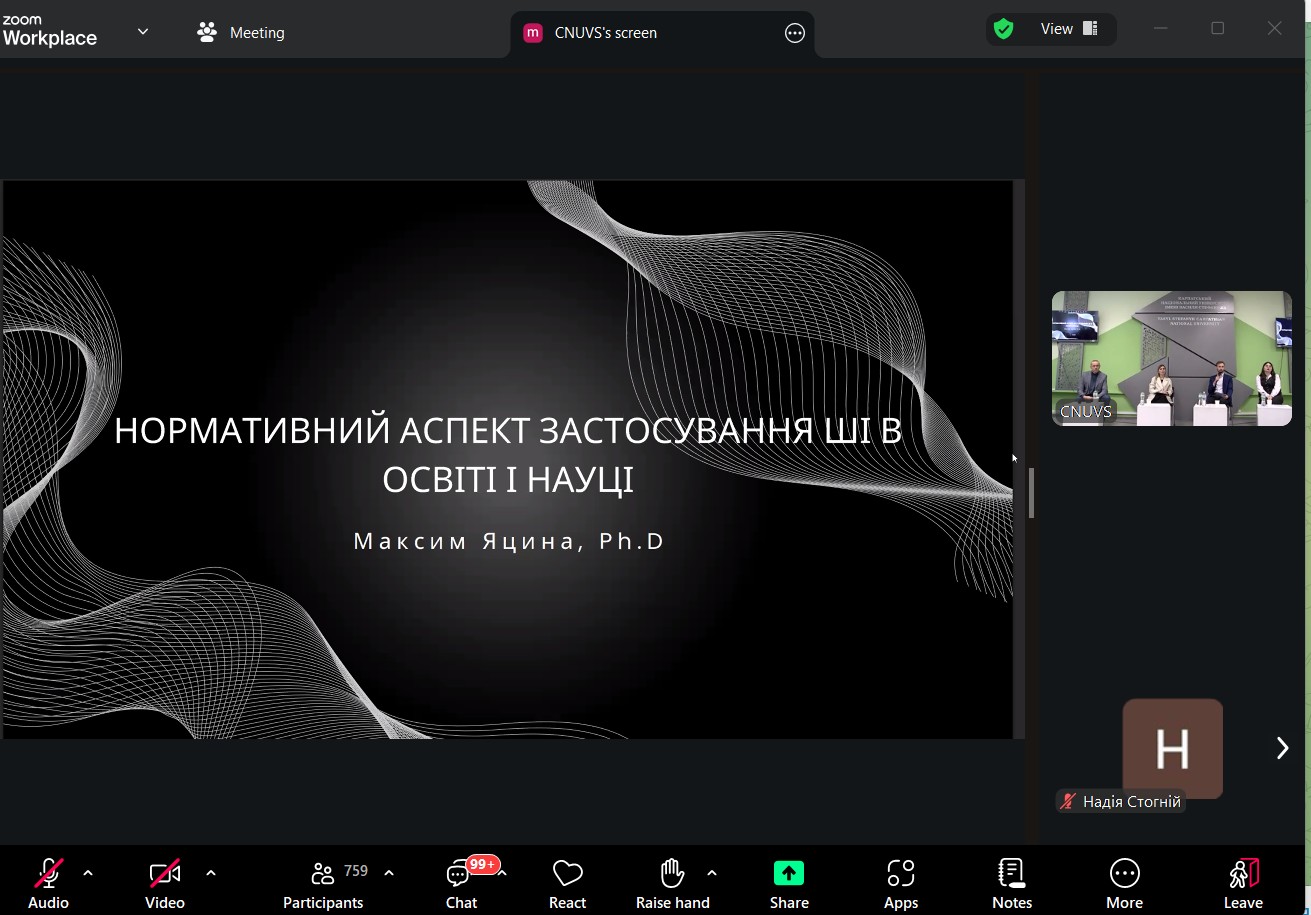Start screen sharing with the Share button
Viewport: 1311px width, 915px height.
(788, 872)
